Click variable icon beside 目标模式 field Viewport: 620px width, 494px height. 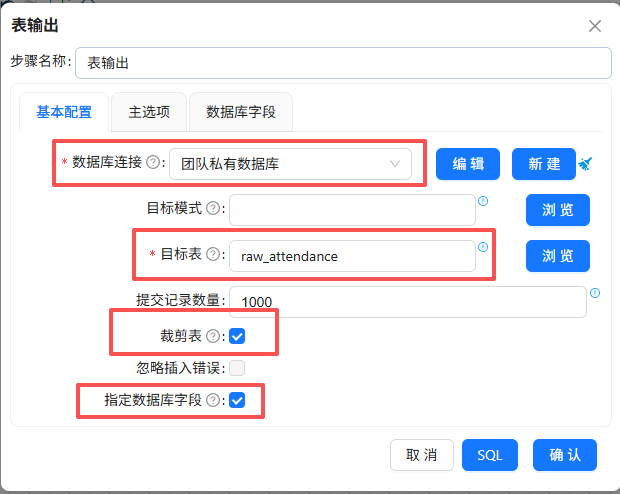(x=483, y=201)
